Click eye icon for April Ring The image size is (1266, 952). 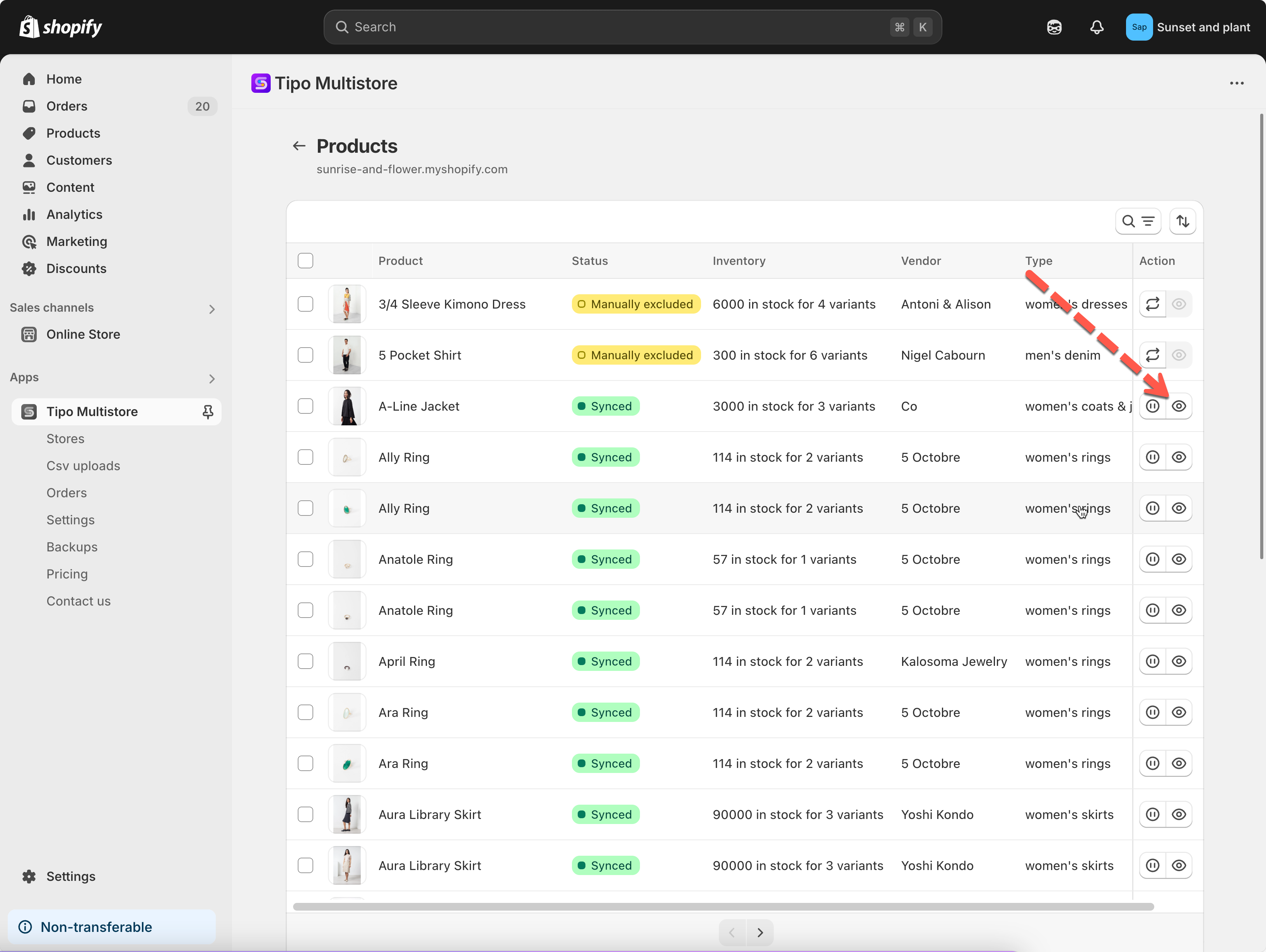[x=1179, y=661]
